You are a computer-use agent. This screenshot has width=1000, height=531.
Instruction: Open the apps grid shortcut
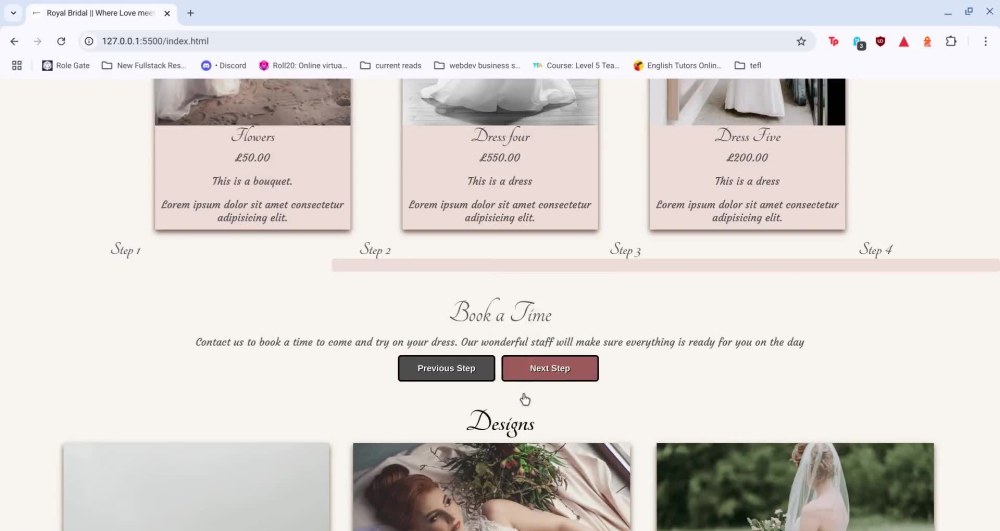point(17,65)
